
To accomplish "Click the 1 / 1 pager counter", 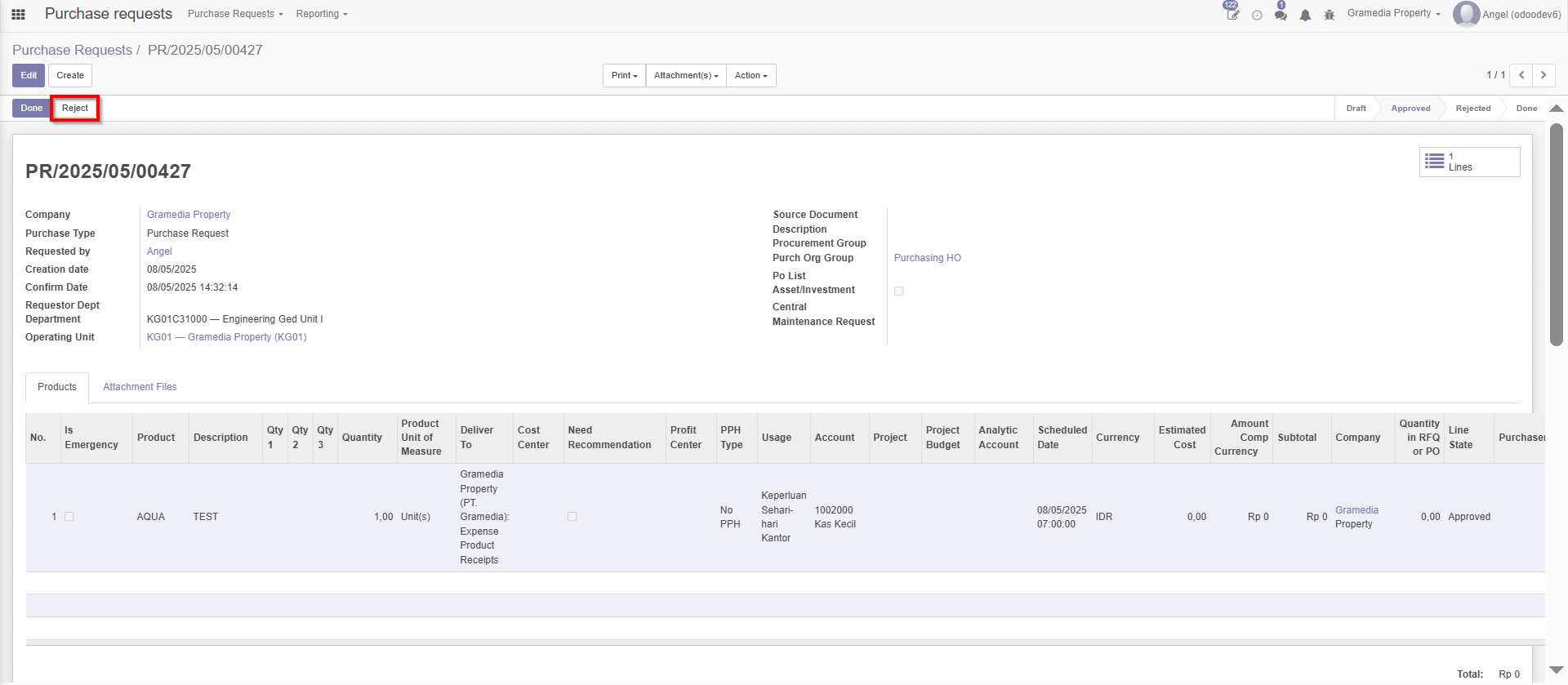I will point(1495,75).
